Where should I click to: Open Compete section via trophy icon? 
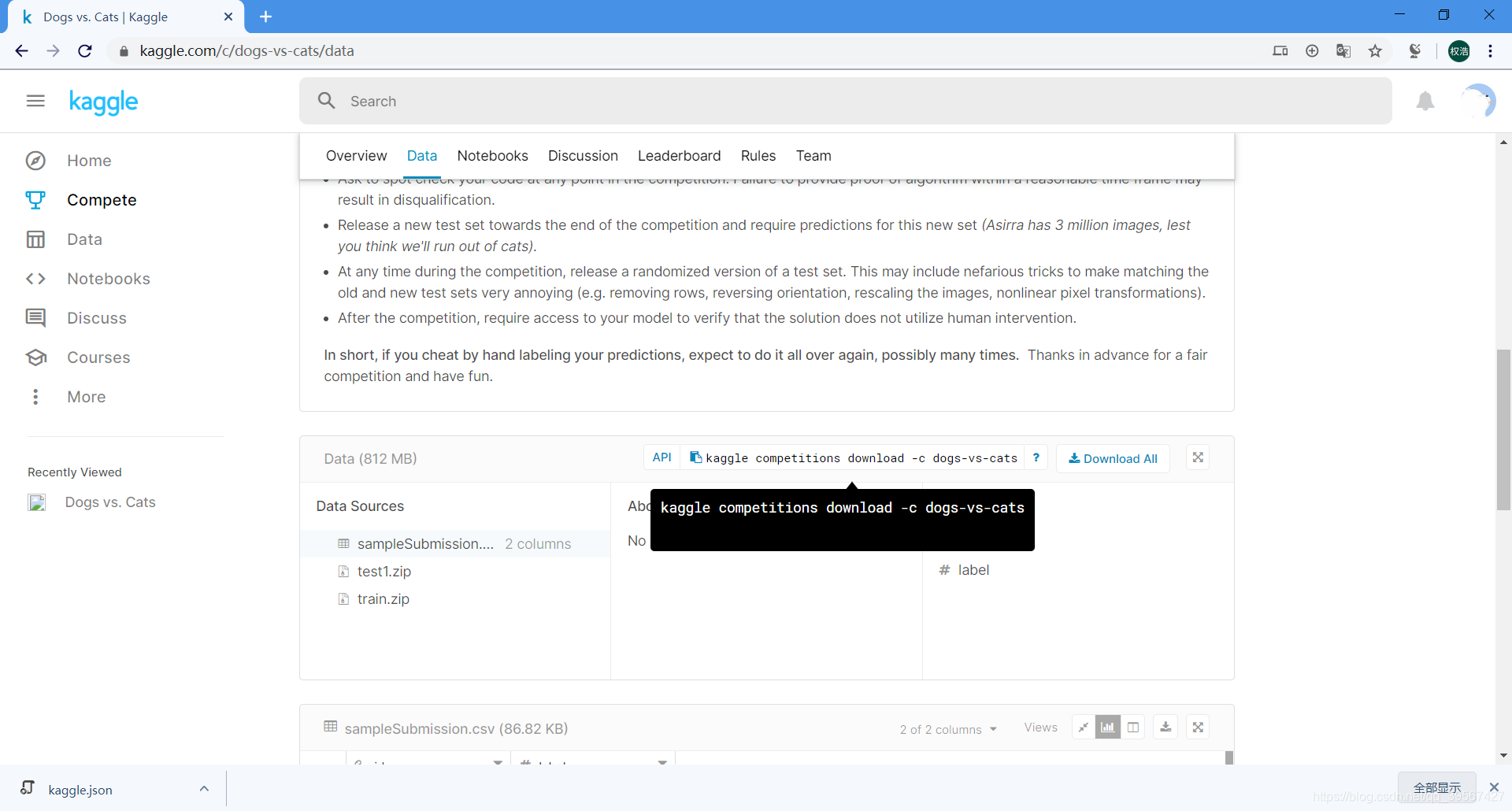pos(35,200)
